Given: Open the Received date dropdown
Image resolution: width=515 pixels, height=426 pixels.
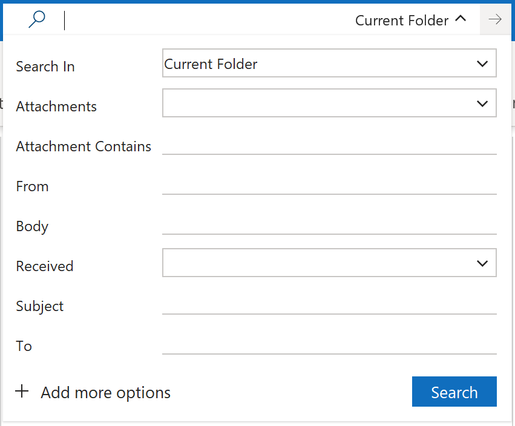Looking at the screenshot, I should click(x=329, y=263).
